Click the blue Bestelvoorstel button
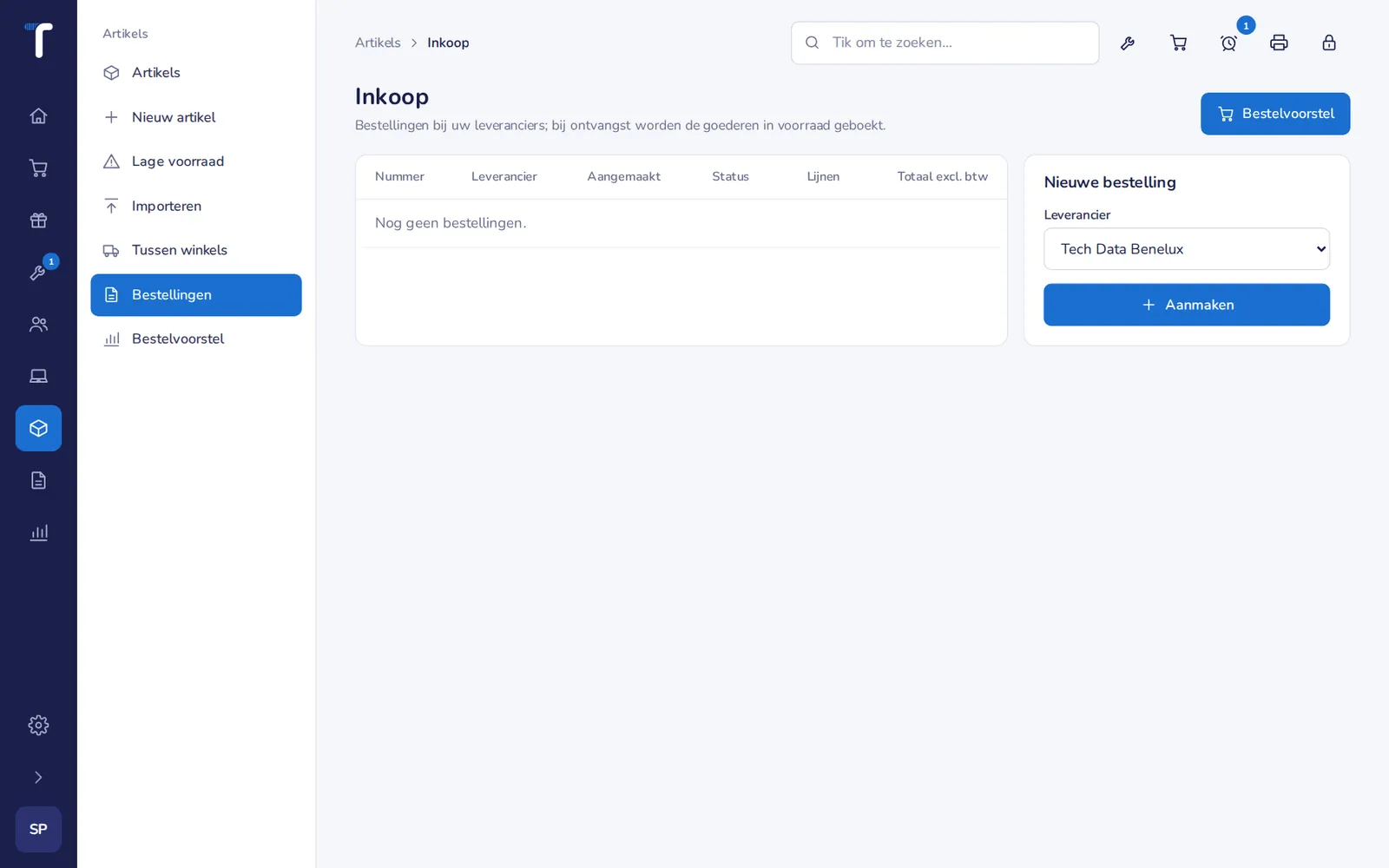 point(1274,114)
